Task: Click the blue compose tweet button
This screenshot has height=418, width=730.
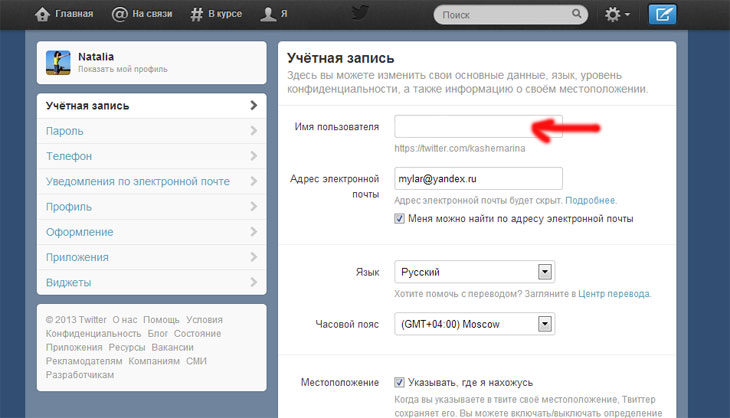Action: pos(662,14)
